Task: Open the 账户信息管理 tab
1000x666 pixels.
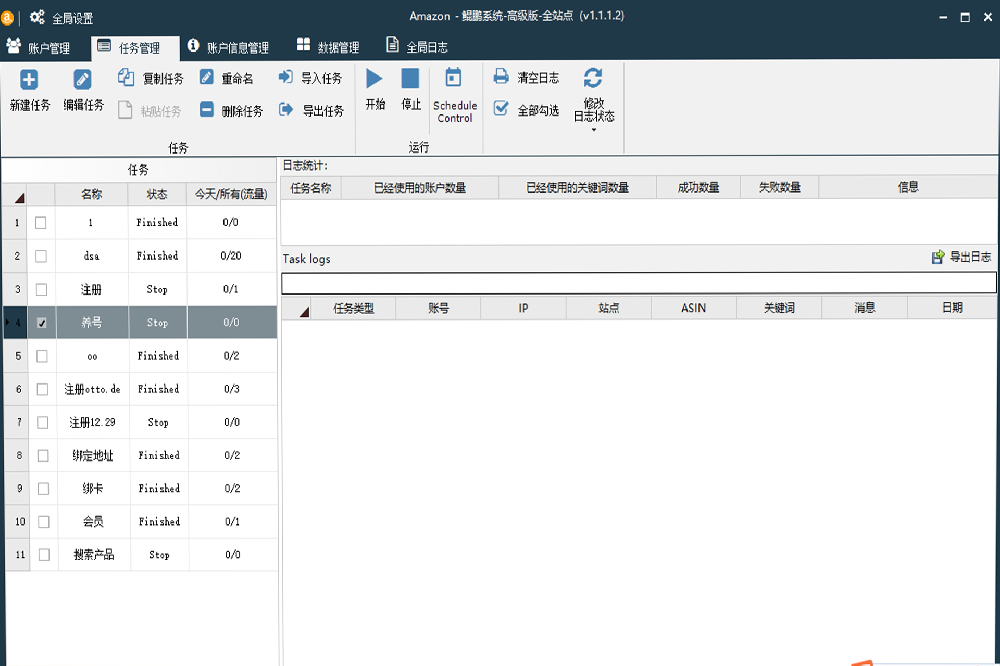Action: pyautogui.click(x=228, y=47)
